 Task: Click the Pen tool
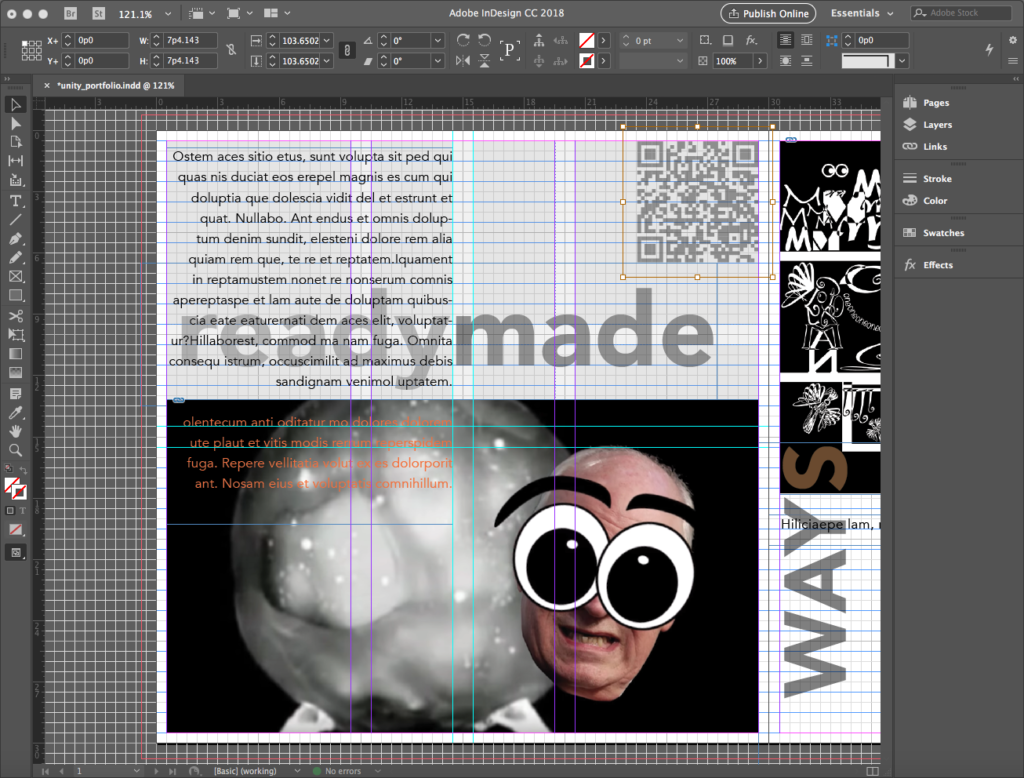[16, 239]
